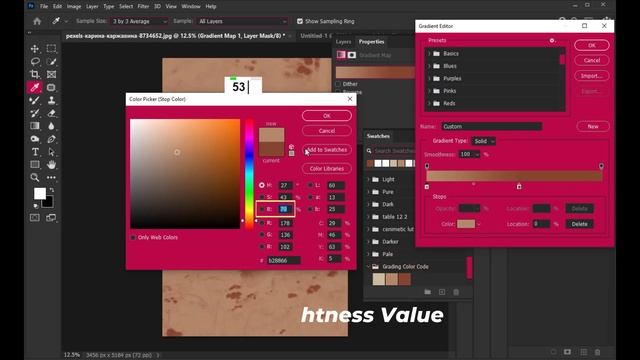Select the Eraser tool
The width and height of the screenshot is (640, 360).
pyautogui.click(x=51, y=113)
